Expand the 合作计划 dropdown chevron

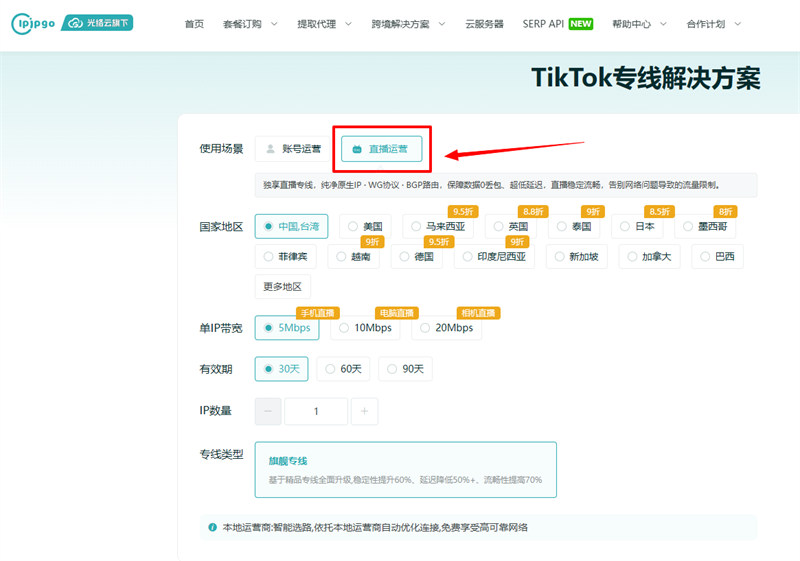point(738,24)
